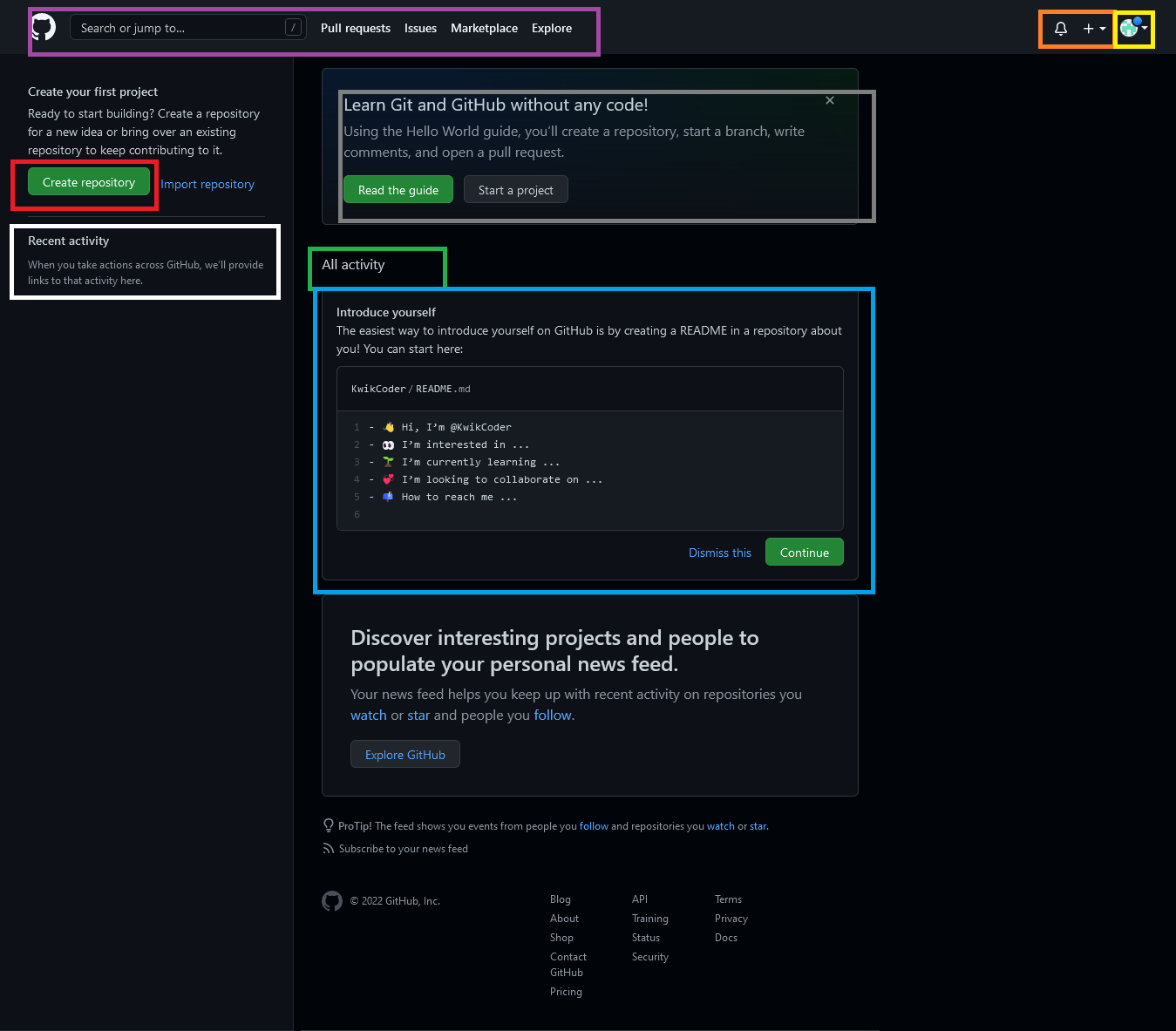
Task: Open Marketplace from the header
Action: click(484, 28)
